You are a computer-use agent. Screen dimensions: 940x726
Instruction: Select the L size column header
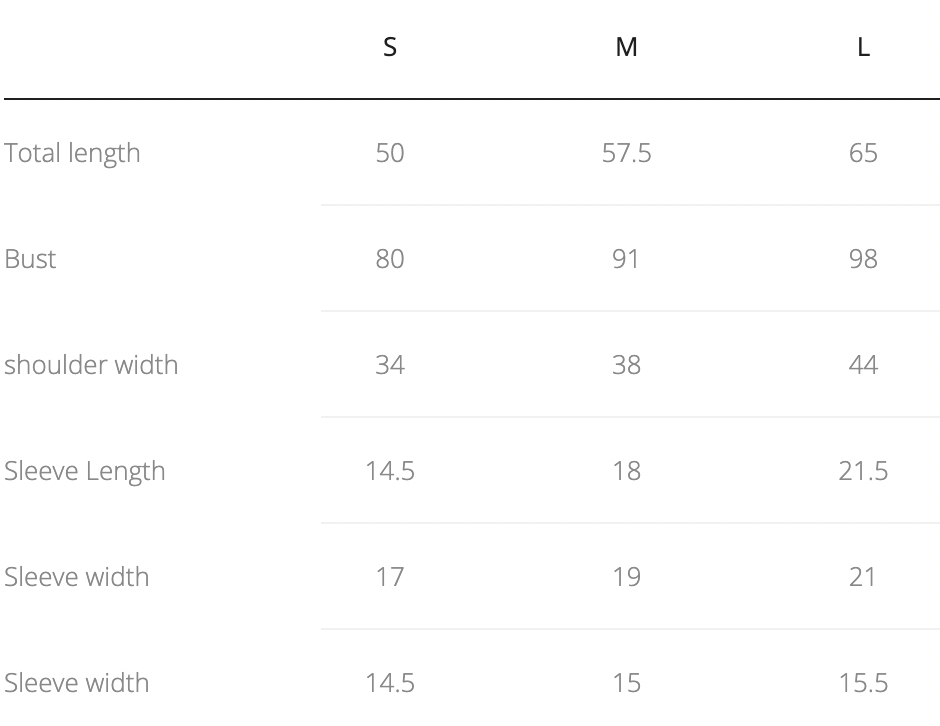click(x=863, y=47)
